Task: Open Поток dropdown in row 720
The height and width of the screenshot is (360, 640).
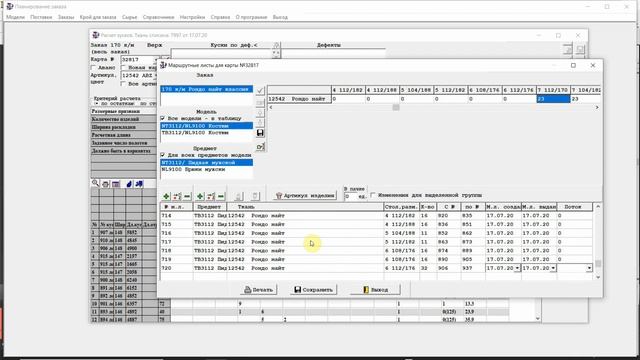Action: 589,268
